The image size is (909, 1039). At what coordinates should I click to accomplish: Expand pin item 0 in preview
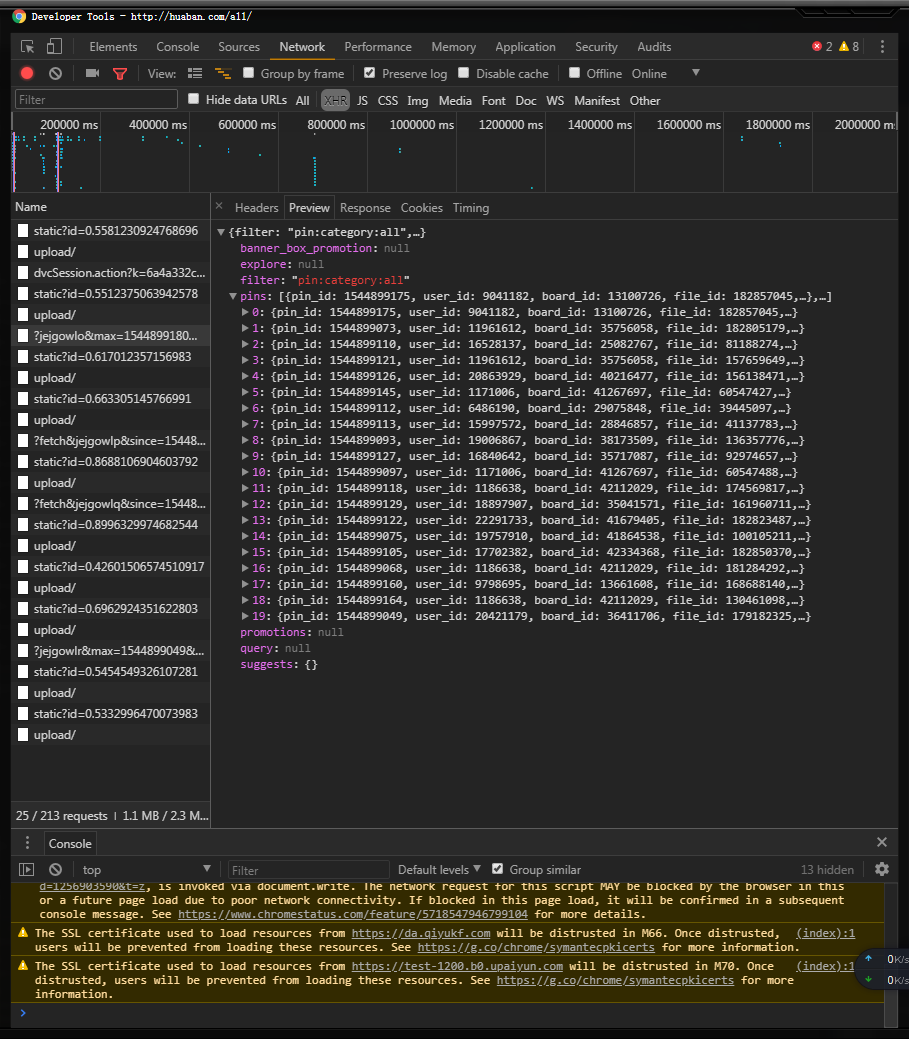[x=246, y=312]
